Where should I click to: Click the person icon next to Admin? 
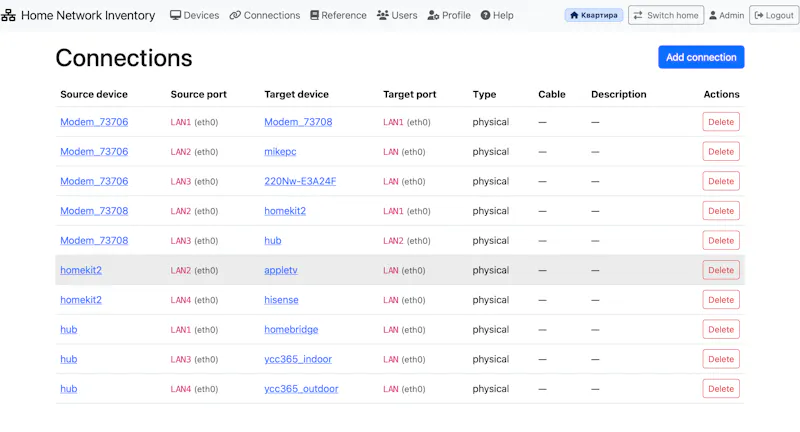(x=713, y=15)
